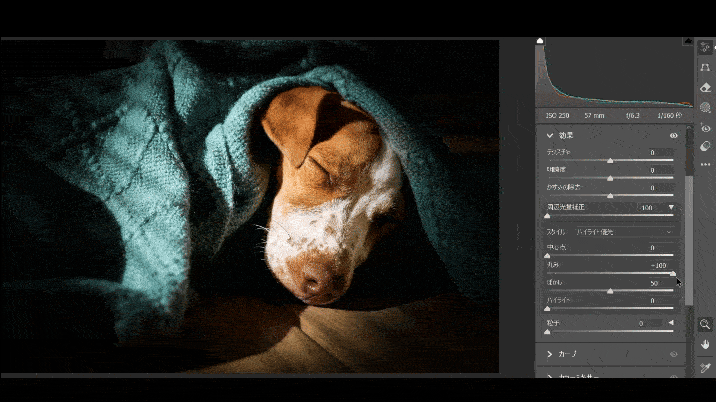Toggle カーブ panel eye visibility
The image size is (716, 402).
pos(674,354)
